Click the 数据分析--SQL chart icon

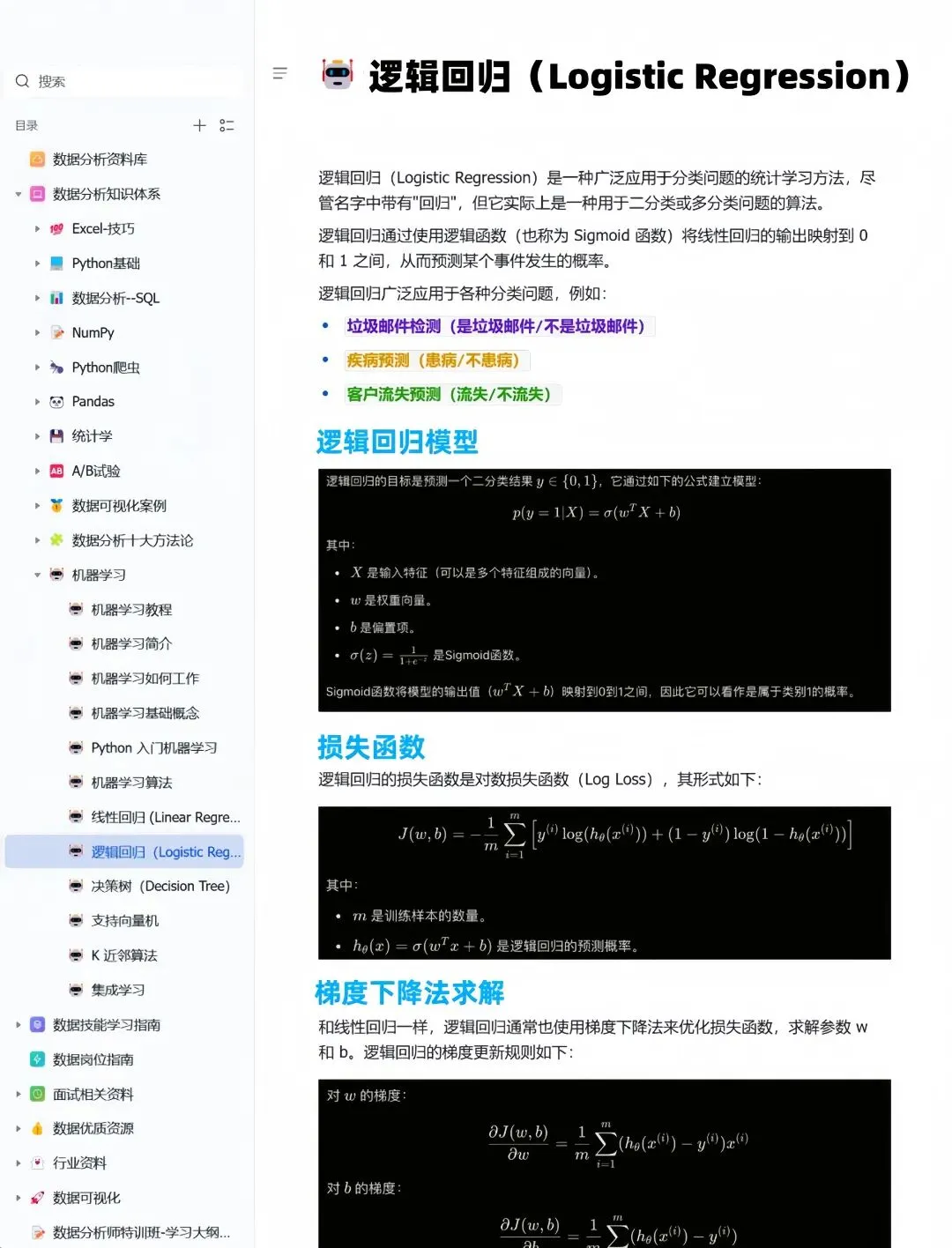click(x=56, y=298)
